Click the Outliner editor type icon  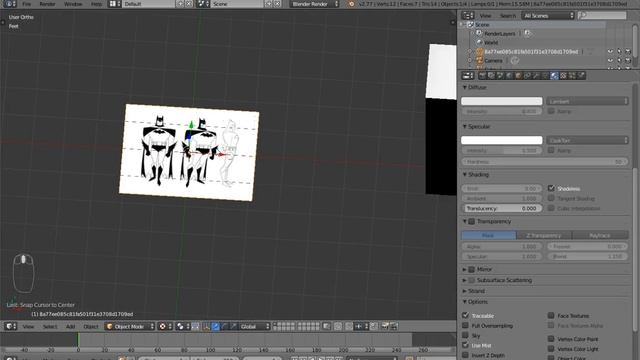pyautogui.click(x=468, y=16)
